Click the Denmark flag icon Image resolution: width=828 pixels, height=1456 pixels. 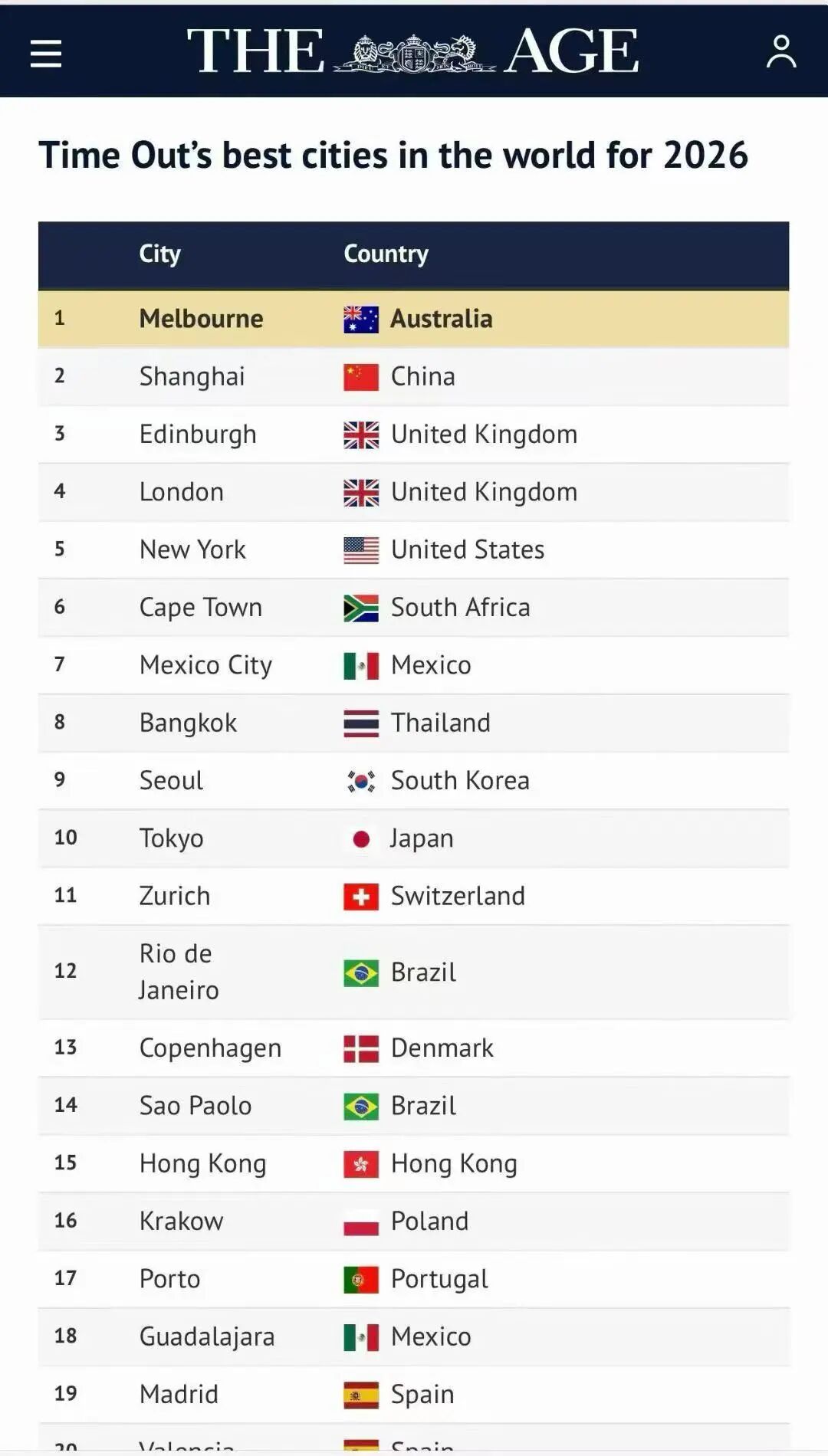(x=360, y=1048)
